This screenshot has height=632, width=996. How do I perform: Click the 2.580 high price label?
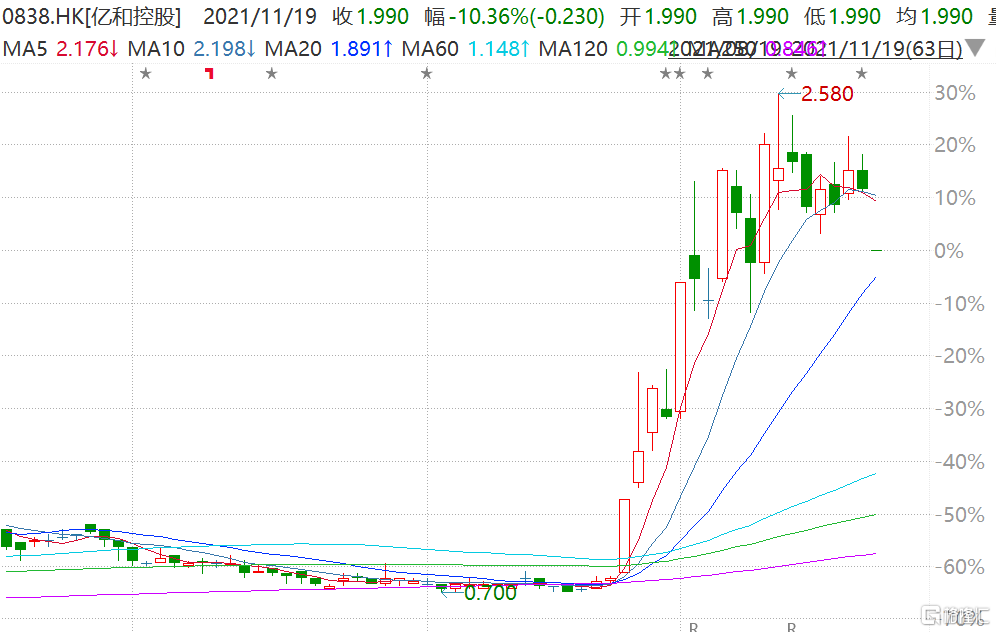click(x=828, y=95)
